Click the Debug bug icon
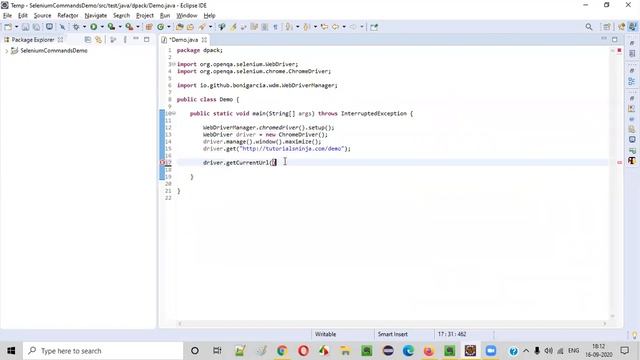This screenshot has height=360, width=640. [x=76, y=27]
